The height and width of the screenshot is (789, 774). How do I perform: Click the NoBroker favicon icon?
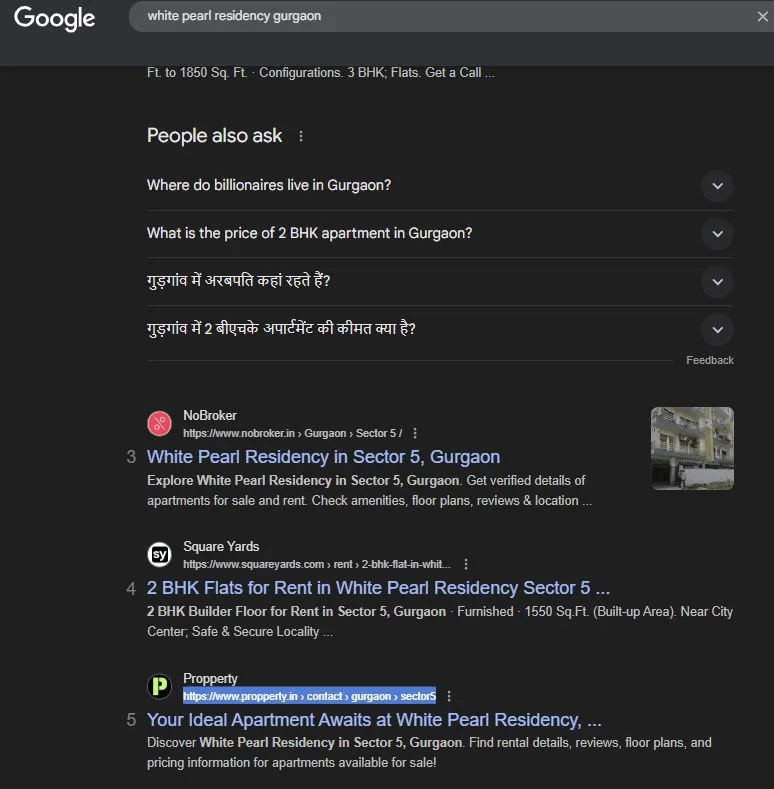160,423
